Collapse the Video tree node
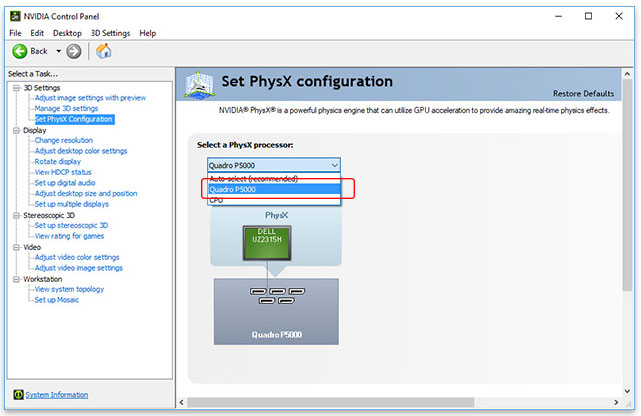Image resolution: width=641 pixels, height=416 pixels. click(x=16, y=247)
